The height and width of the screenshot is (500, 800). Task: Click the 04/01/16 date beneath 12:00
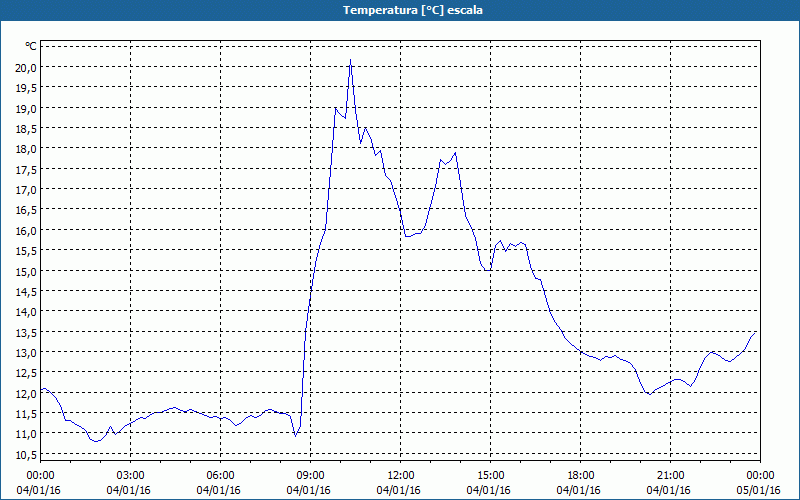tap(398, 490)
